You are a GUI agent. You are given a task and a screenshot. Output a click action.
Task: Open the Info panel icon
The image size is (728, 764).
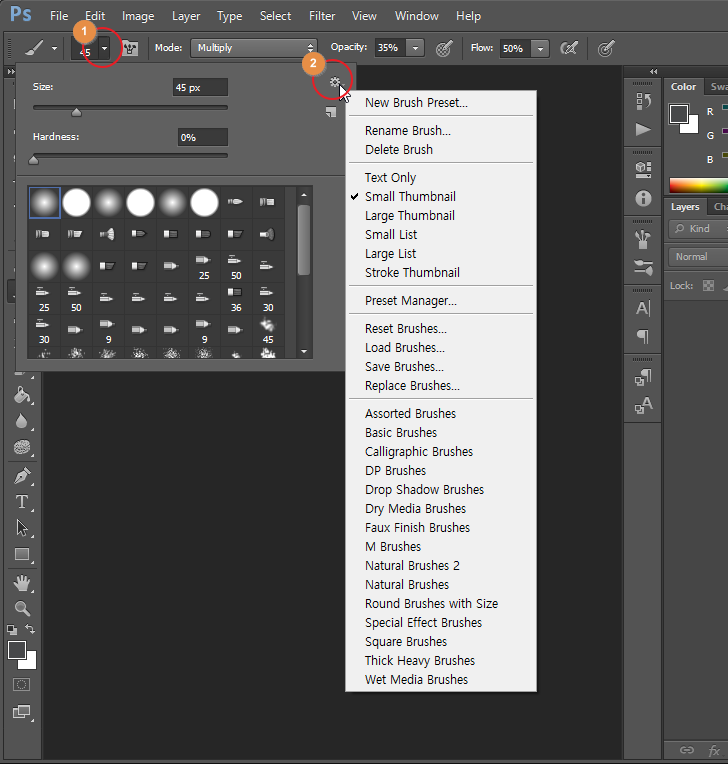[x=644, y=198]
